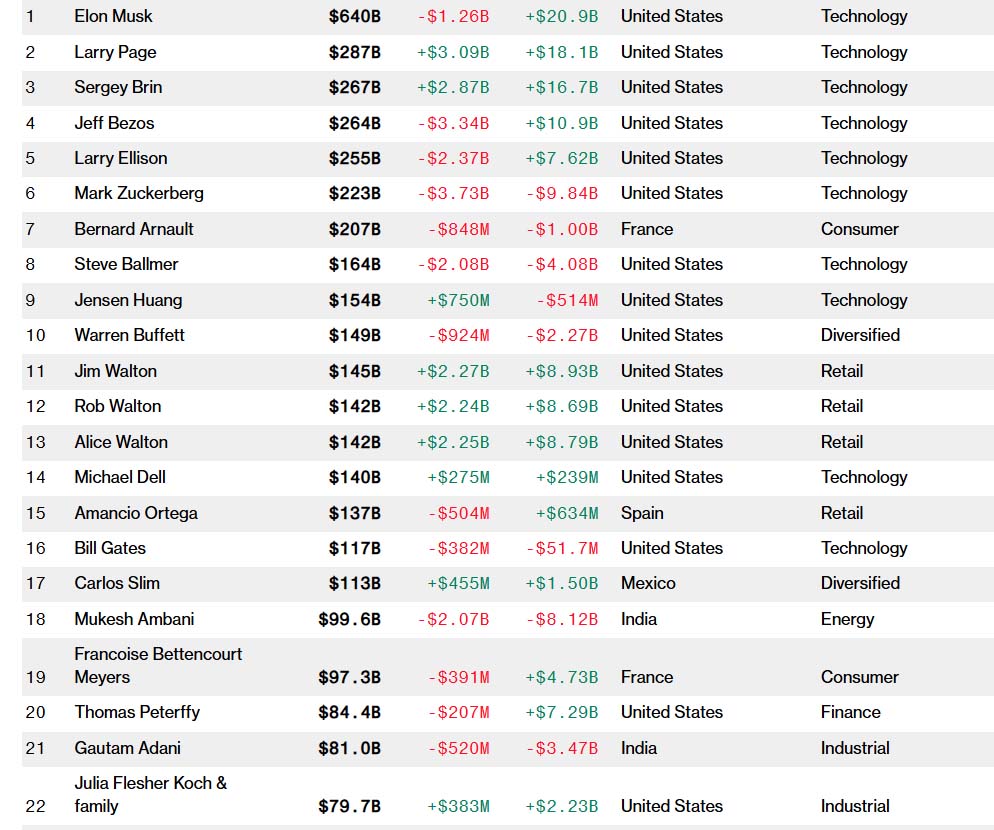The image size is (994, 830).
Task: Open Jensen Huang's profile
Action: [128, 300]
